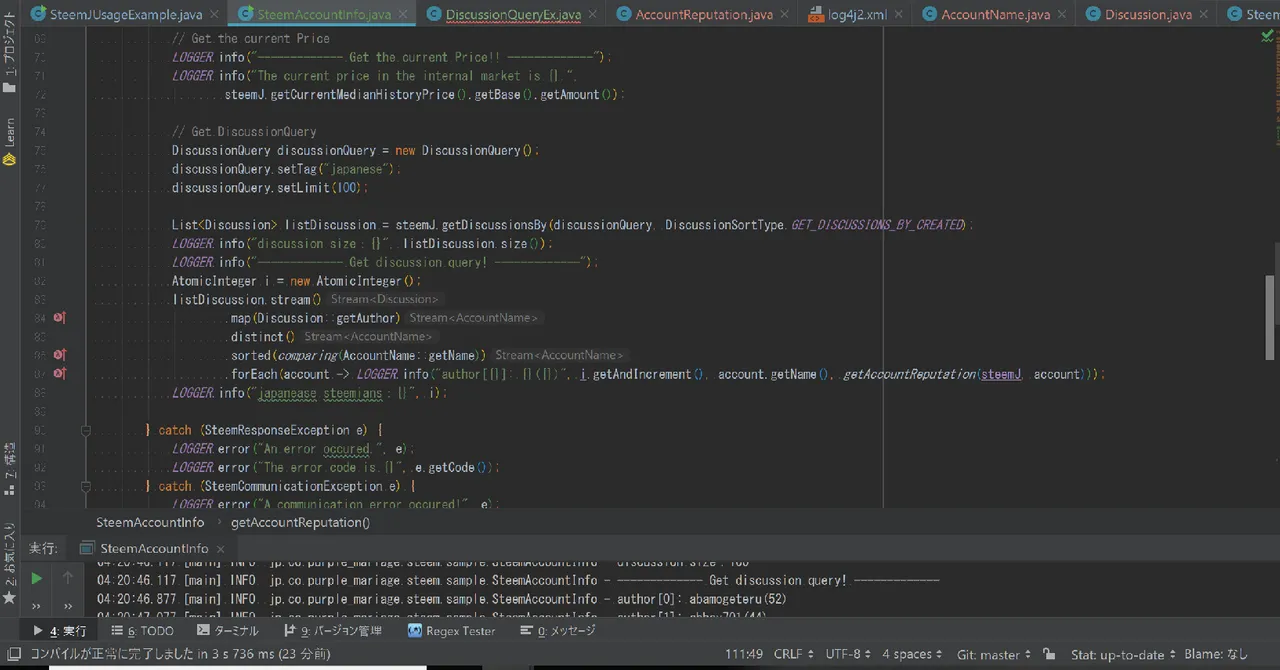Open the Favorites star tool window

pyautogui.click(x=9, y=565)
